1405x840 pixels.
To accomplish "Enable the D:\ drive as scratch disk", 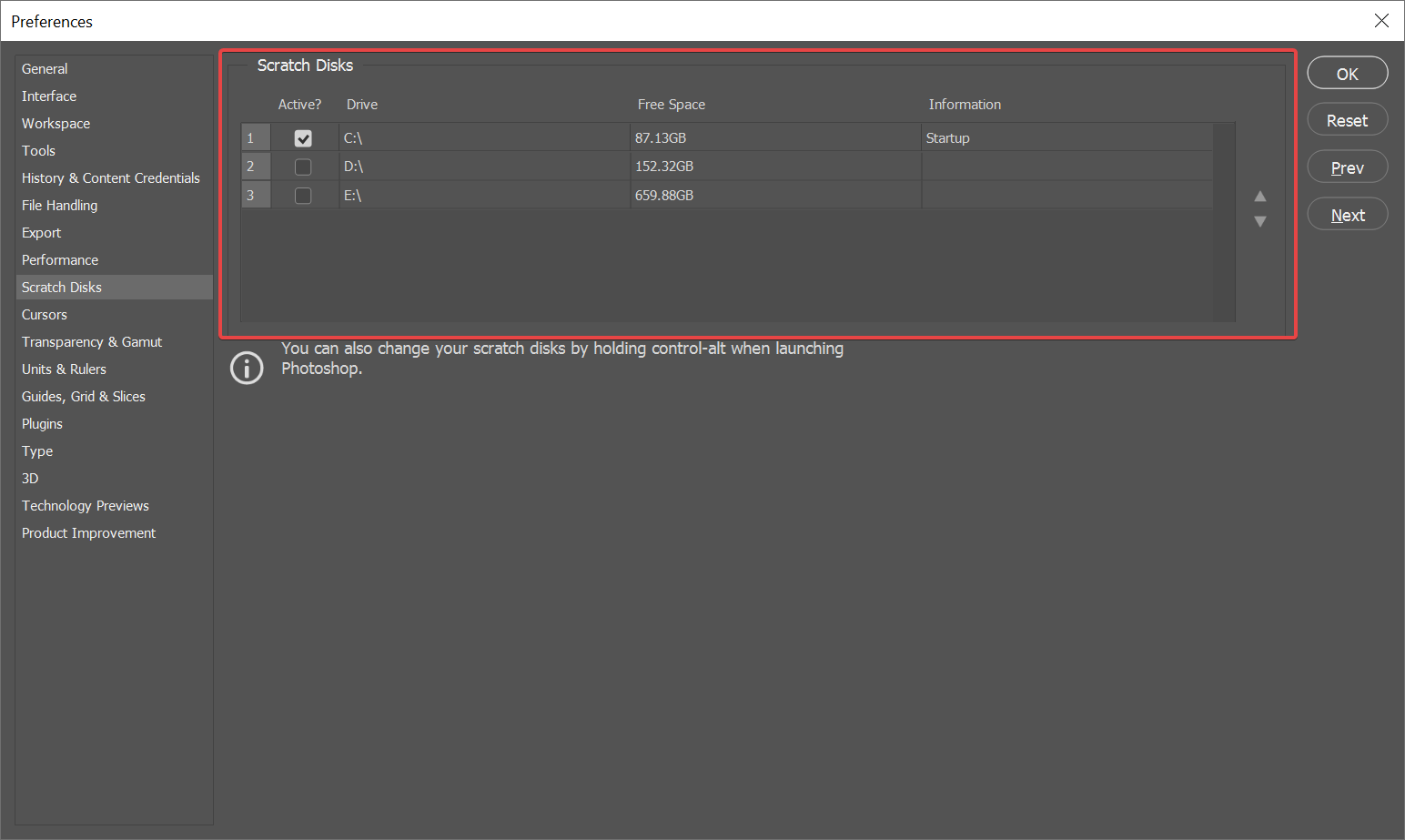I will tap(303, 167).
